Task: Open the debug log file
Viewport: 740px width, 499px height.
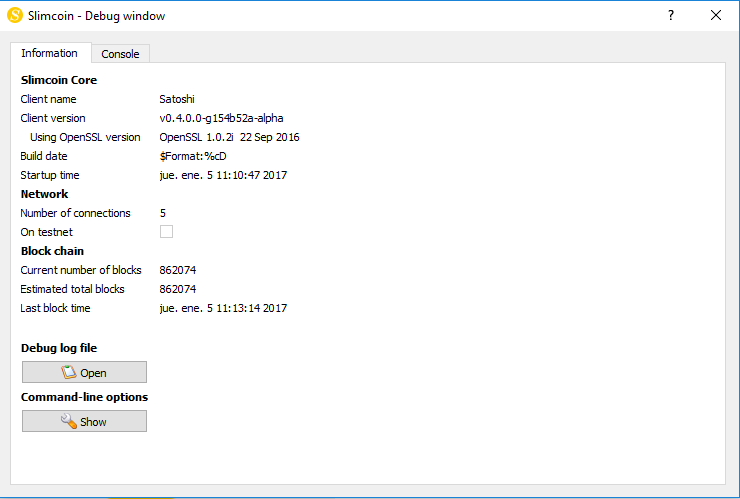Action: point(84,372)
